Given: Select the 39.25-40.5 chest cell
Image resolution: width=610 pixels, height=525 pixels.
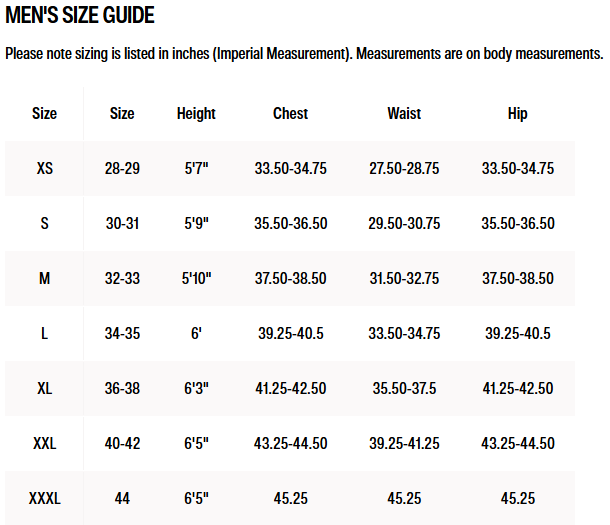Looking at the screenshot, I should [x=291, y=333].
